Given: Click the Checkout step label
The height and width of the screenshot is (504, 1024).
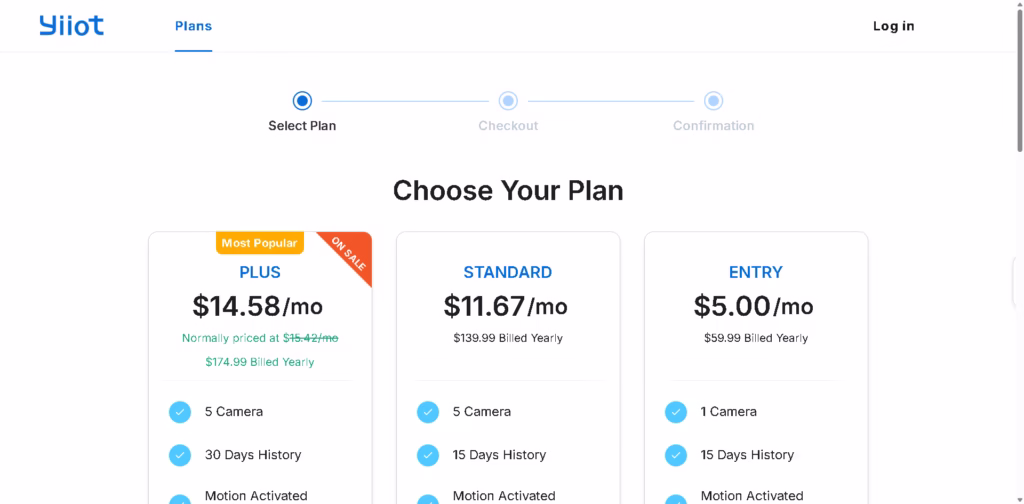Looking at the screenshot, I should tap(508, 126).
